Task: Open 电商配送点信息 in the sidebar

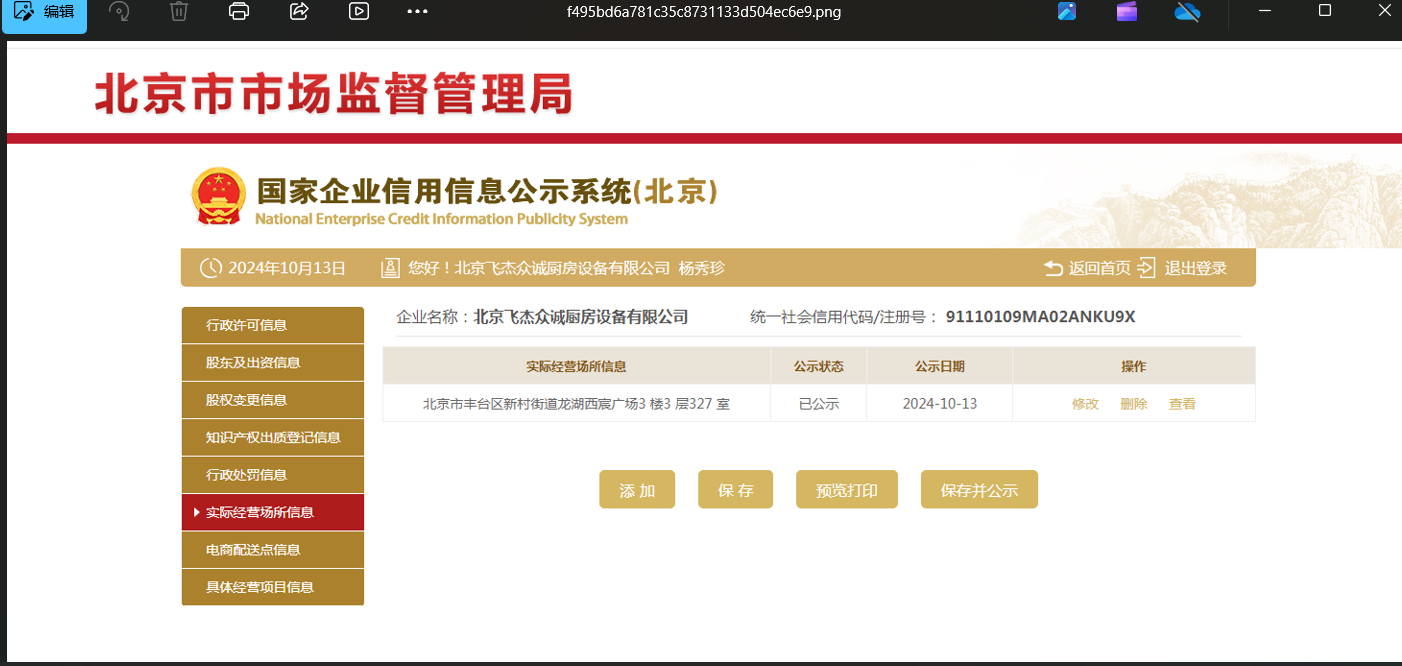Action: point(273,550)
